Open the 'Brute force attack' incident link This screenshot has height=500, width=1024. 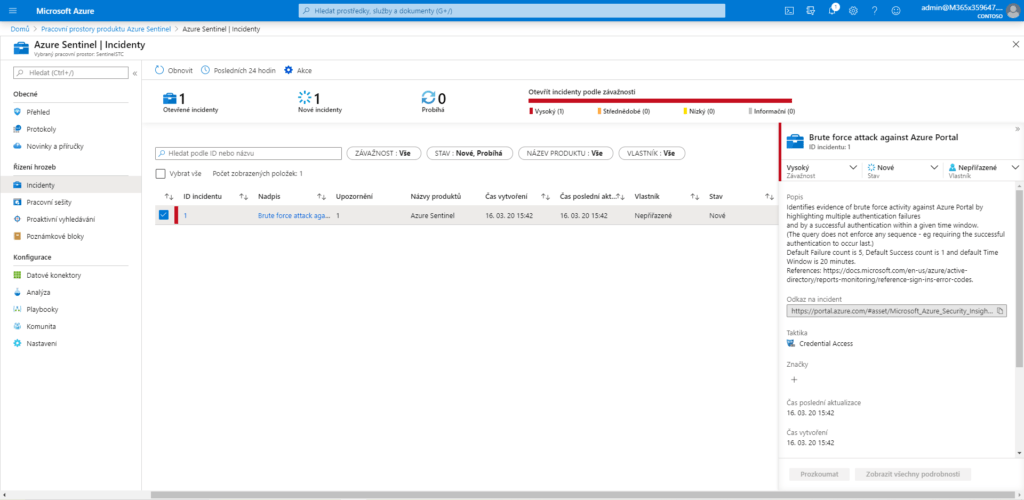(293, 215)
